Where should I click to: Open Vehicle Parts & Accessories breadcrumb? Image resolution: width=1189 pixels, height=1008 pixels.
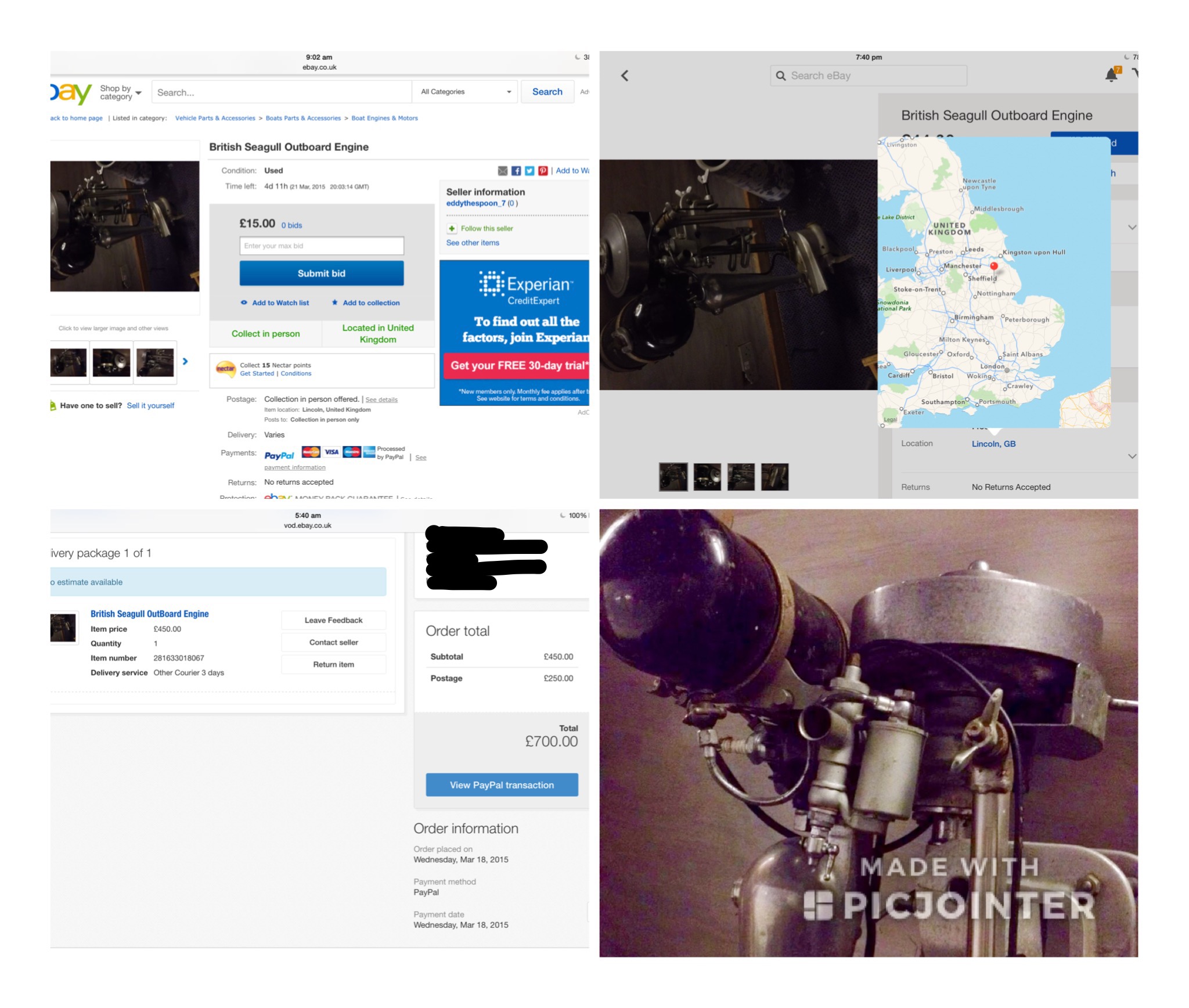click(x=215, y=118)
